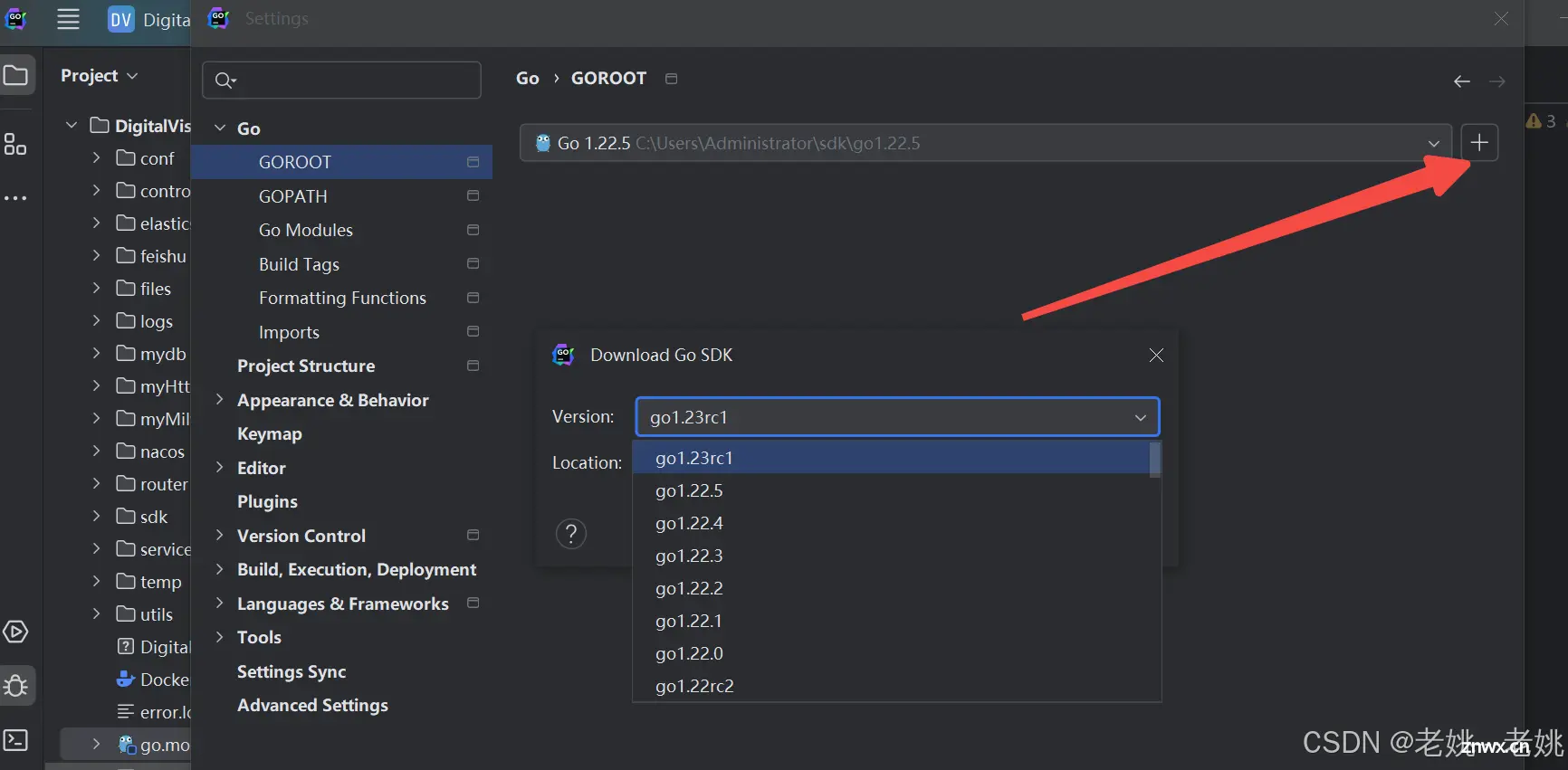Collapse the Go settings group
Viewport: 1568px width, 770px height.
pos(220,128)
